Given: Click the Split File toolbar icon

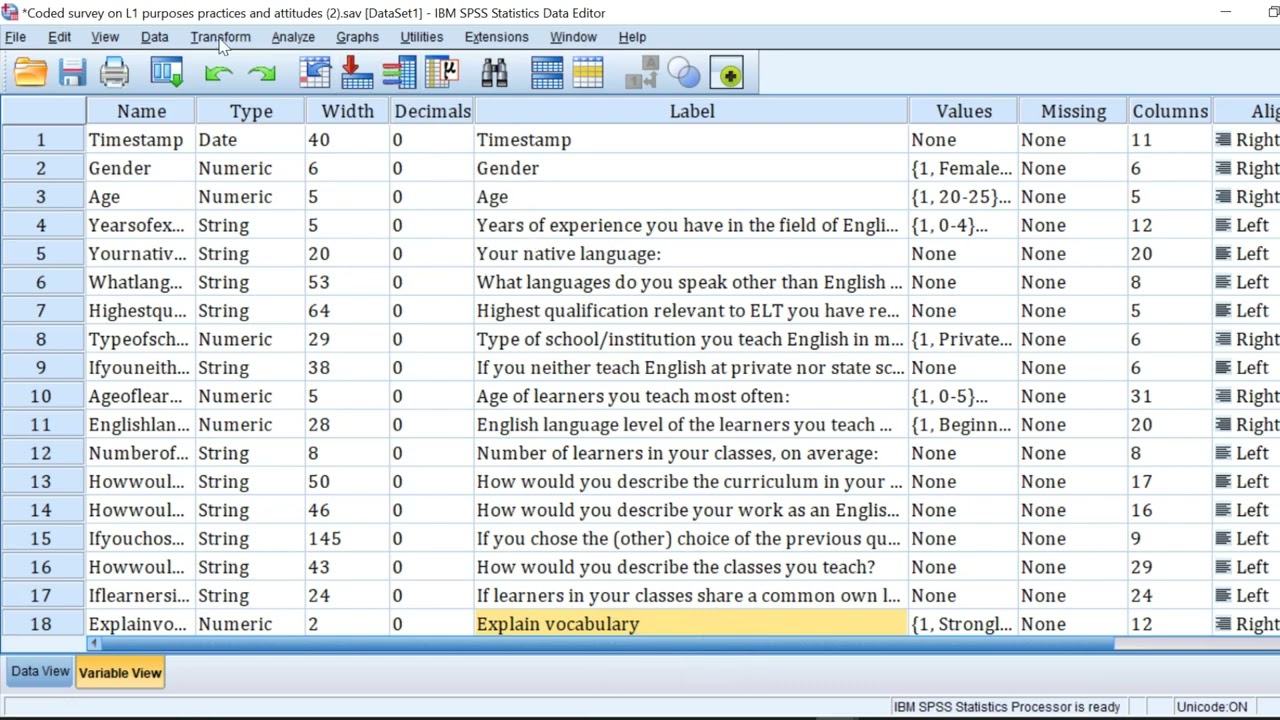Looking at the screenshot, I should point(547,73).
